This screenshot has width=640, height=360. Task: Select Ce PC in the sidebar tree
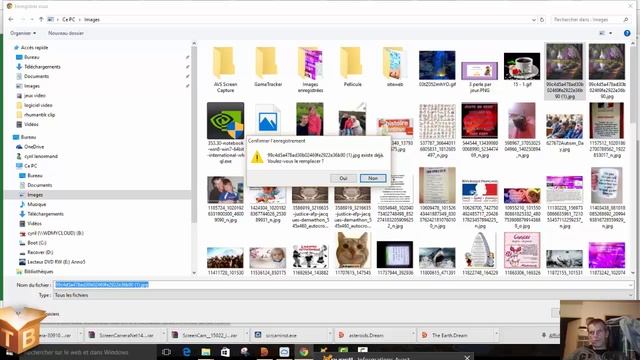(30, 166)
